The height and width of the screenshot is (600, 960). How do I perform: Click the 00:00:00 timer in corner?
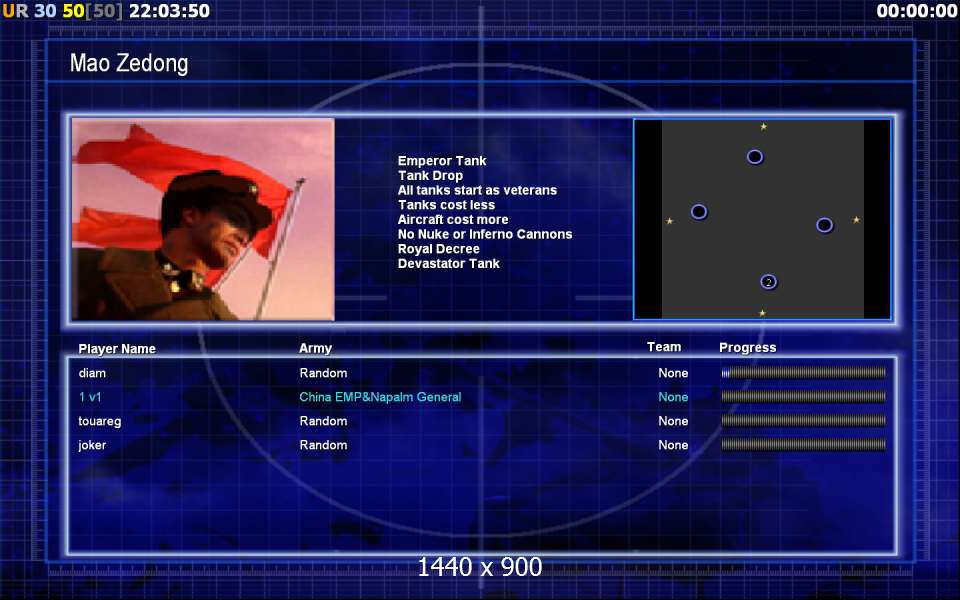point(917,11)
